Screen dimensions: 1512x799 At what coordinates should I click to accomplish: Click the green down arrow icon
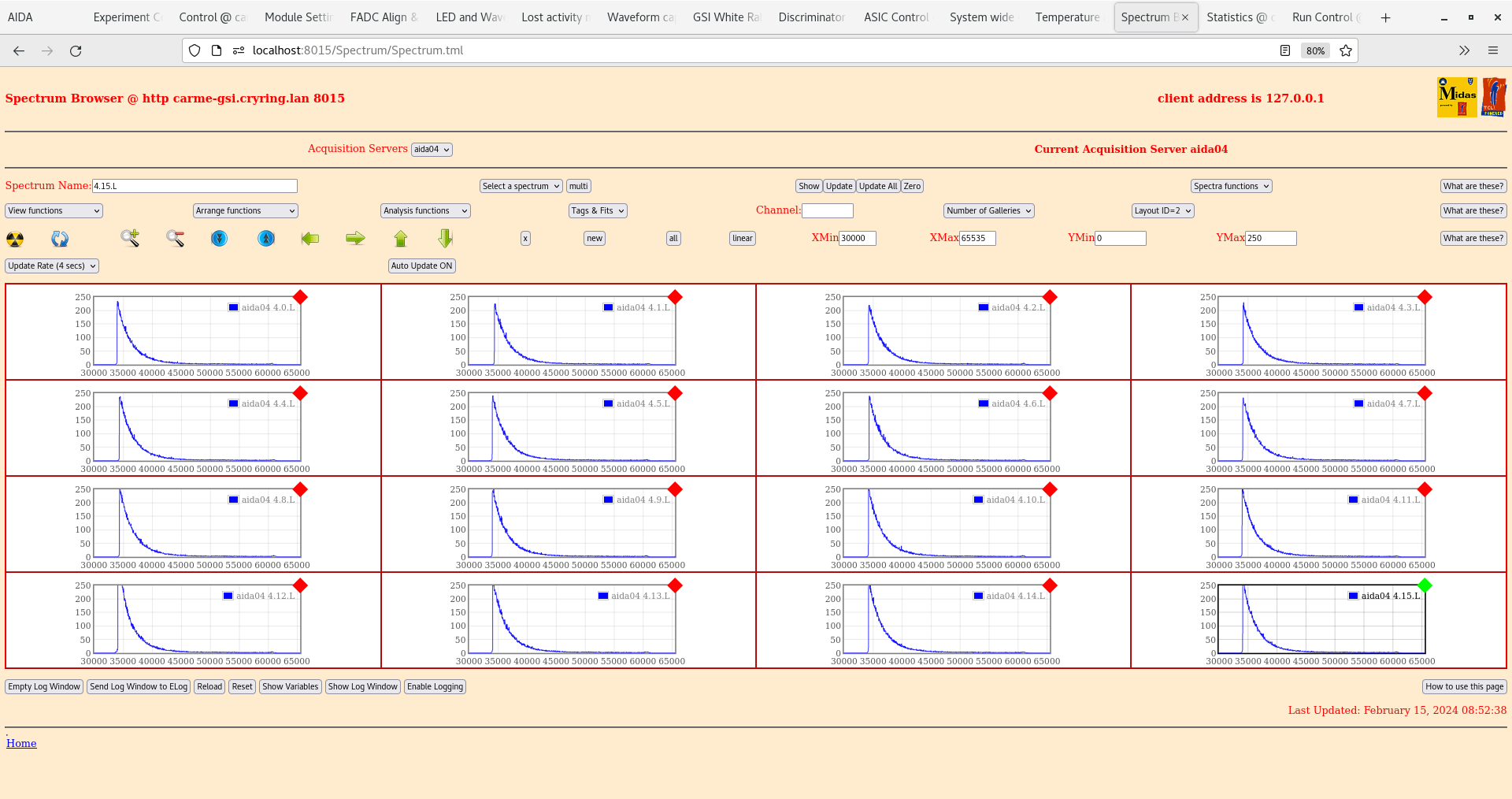point(446,238)
